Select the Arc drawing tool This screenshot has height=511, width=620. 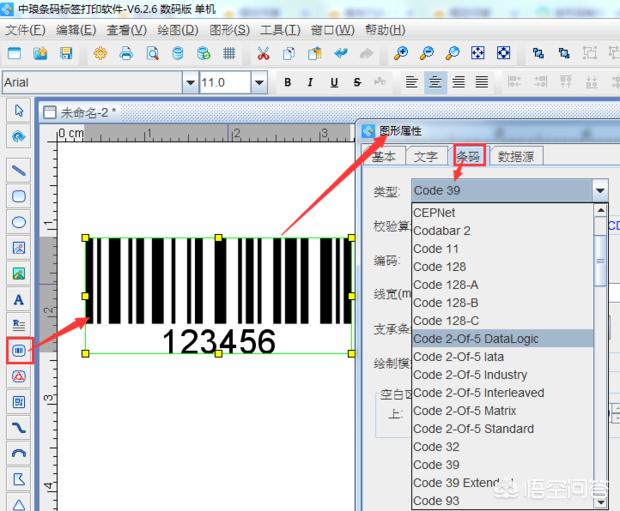(x=19, y=454)
